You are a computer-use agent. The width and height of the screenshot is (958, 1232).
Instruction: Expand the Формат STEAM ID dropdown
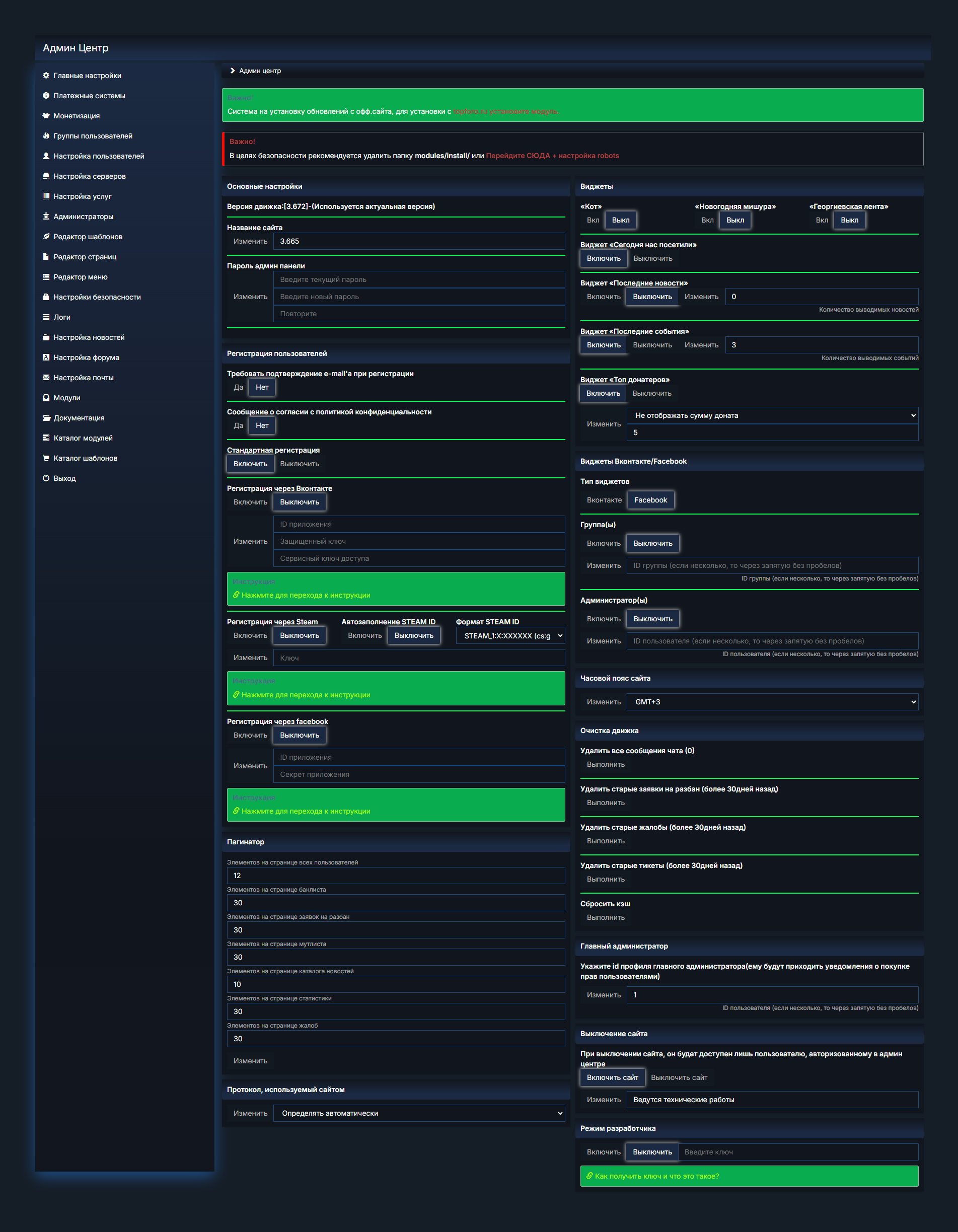click(x=510, y=636)
